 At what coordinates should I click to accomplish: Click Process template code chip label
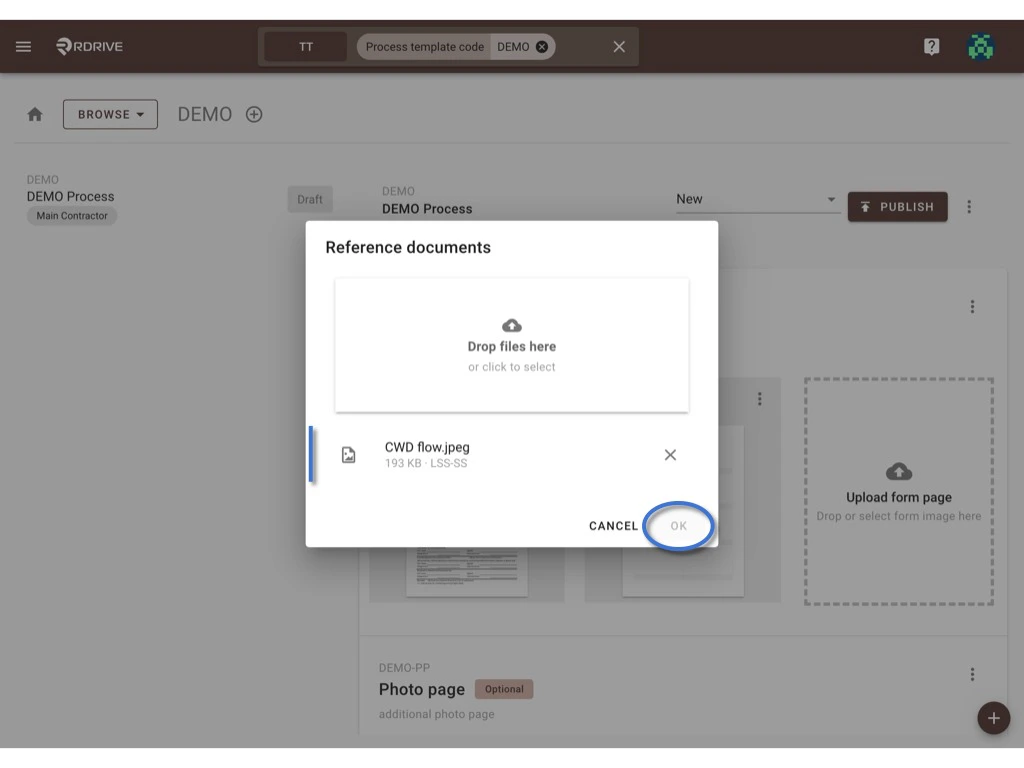click(424, 46)
